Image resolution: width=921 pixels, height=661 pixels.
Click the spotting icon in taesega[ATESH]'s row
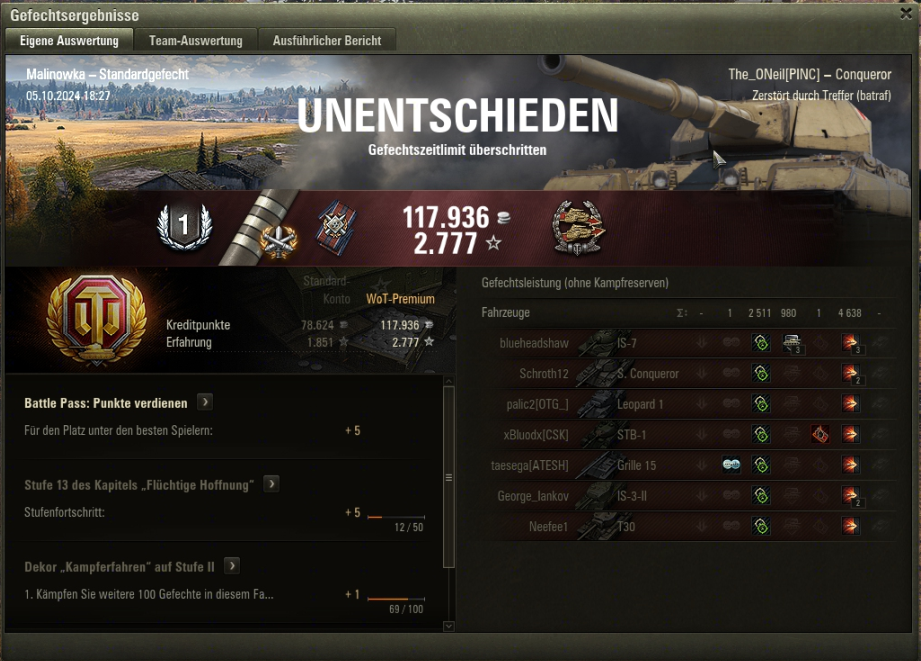731,465
